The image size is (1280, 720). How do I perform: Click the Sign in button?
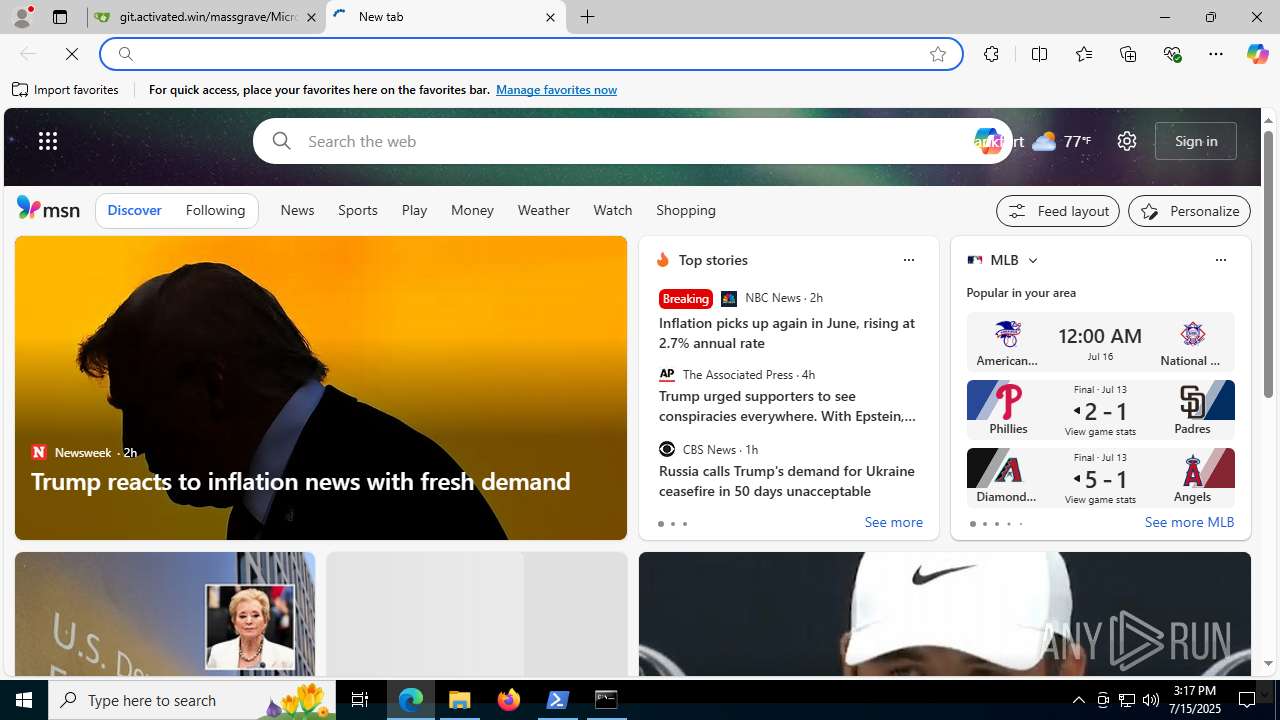pos(1196,141)
